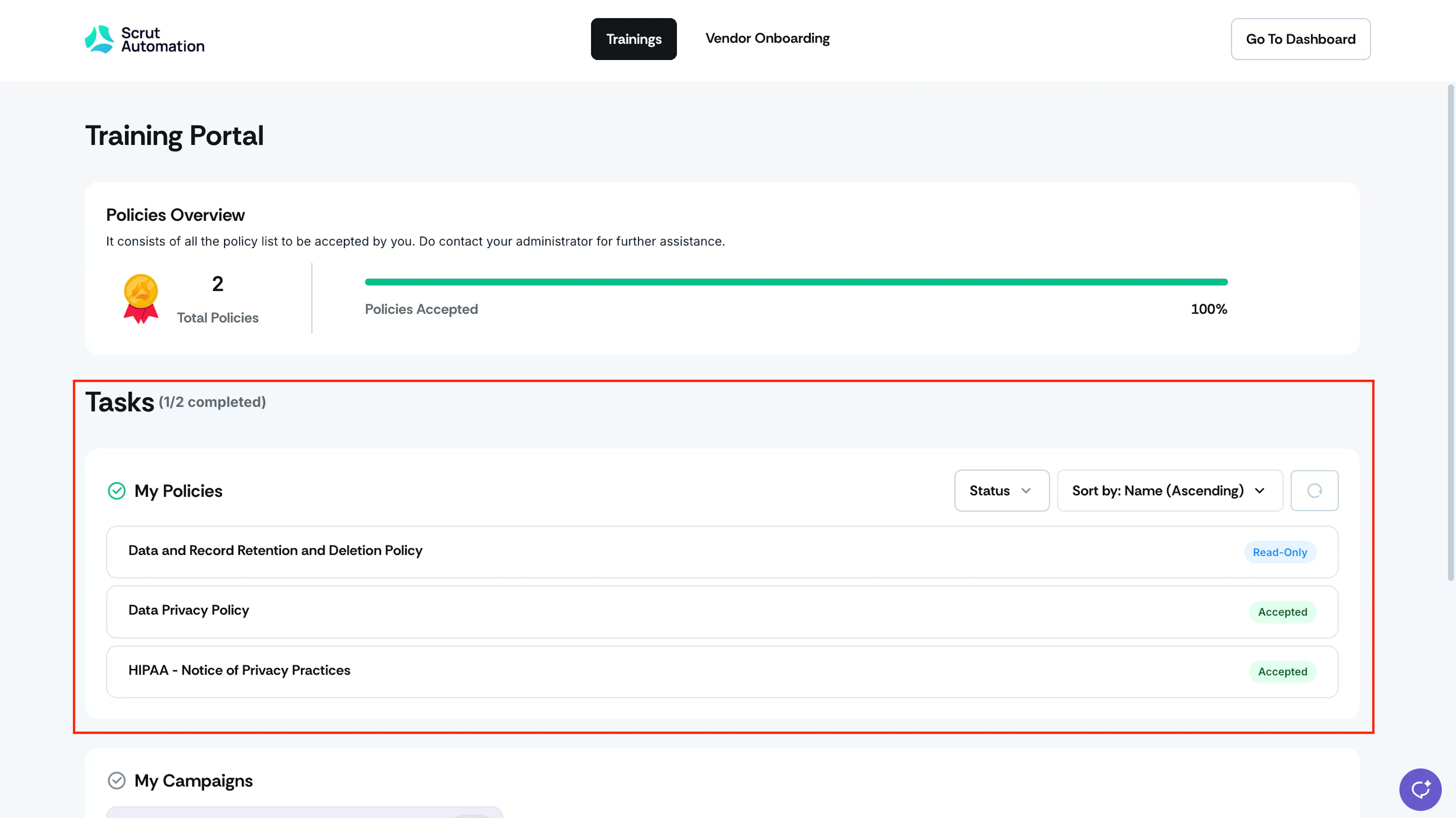Open the Sort by Name (Ascending) dropdown
1456x818 pixels.
pyautogui.click(x=1169, y=491)
